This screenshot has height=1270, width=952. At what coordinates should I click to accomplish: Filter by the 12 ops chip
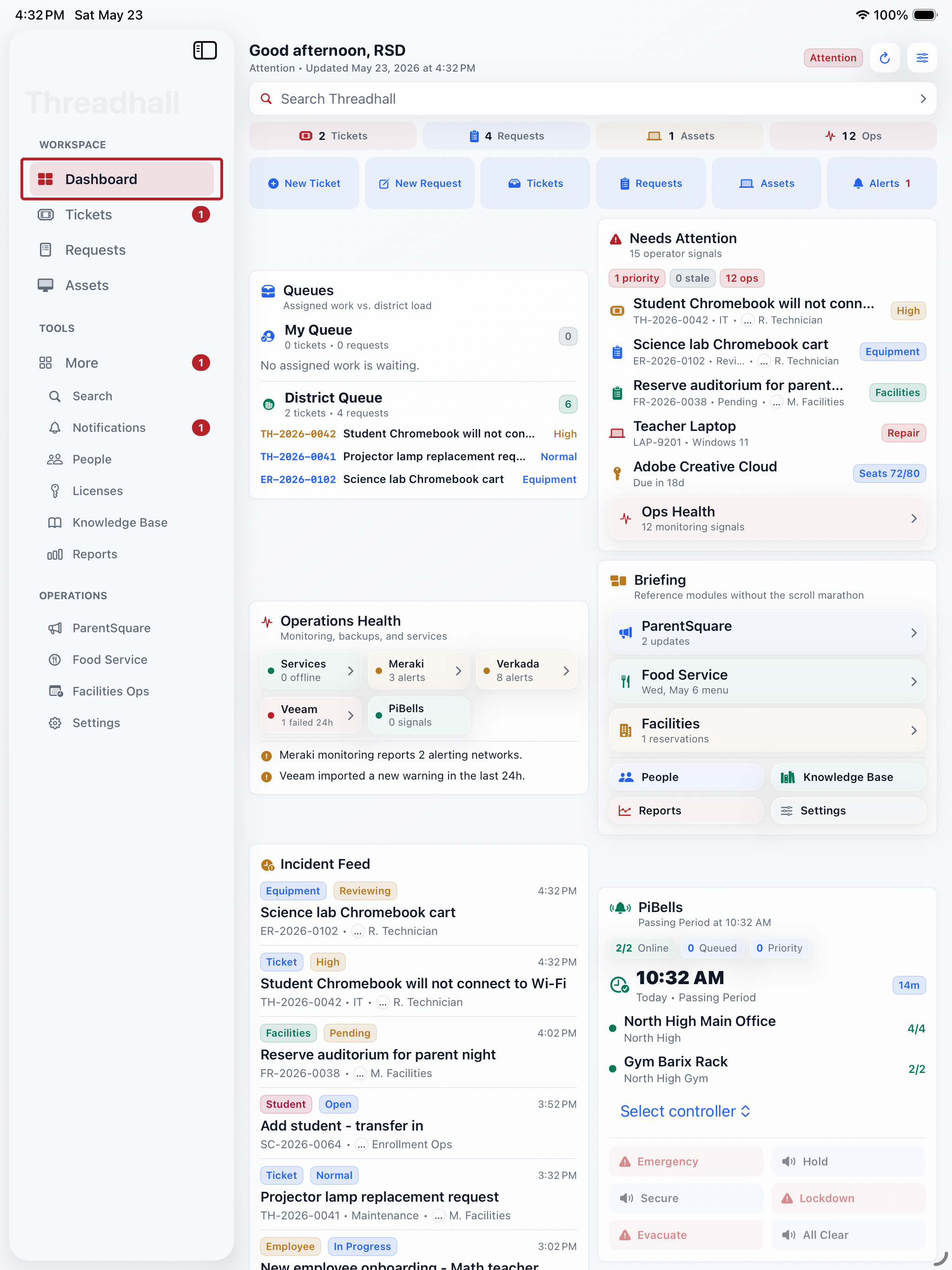742,278
